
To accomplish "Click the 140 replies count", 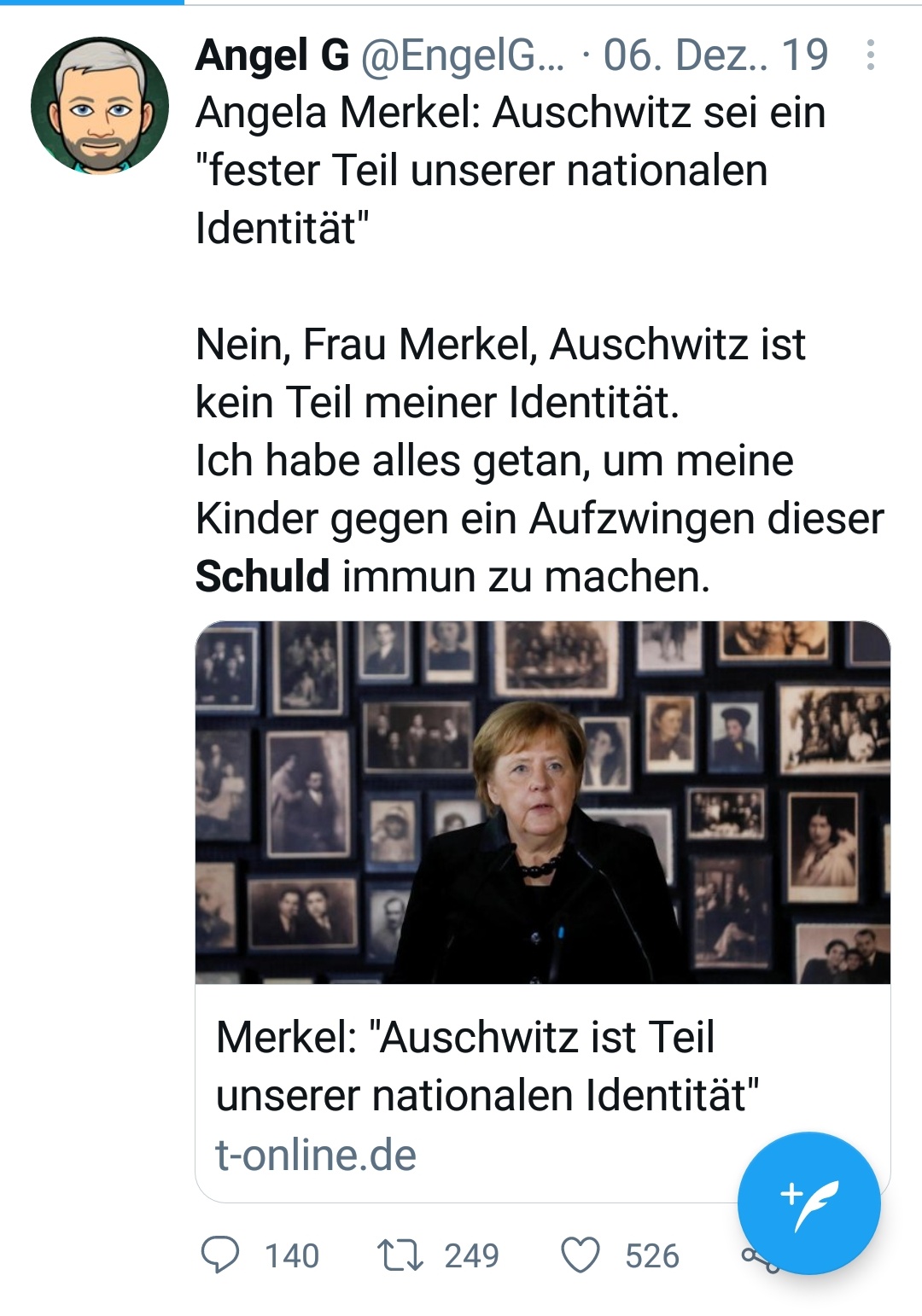I will point(292,1256).
